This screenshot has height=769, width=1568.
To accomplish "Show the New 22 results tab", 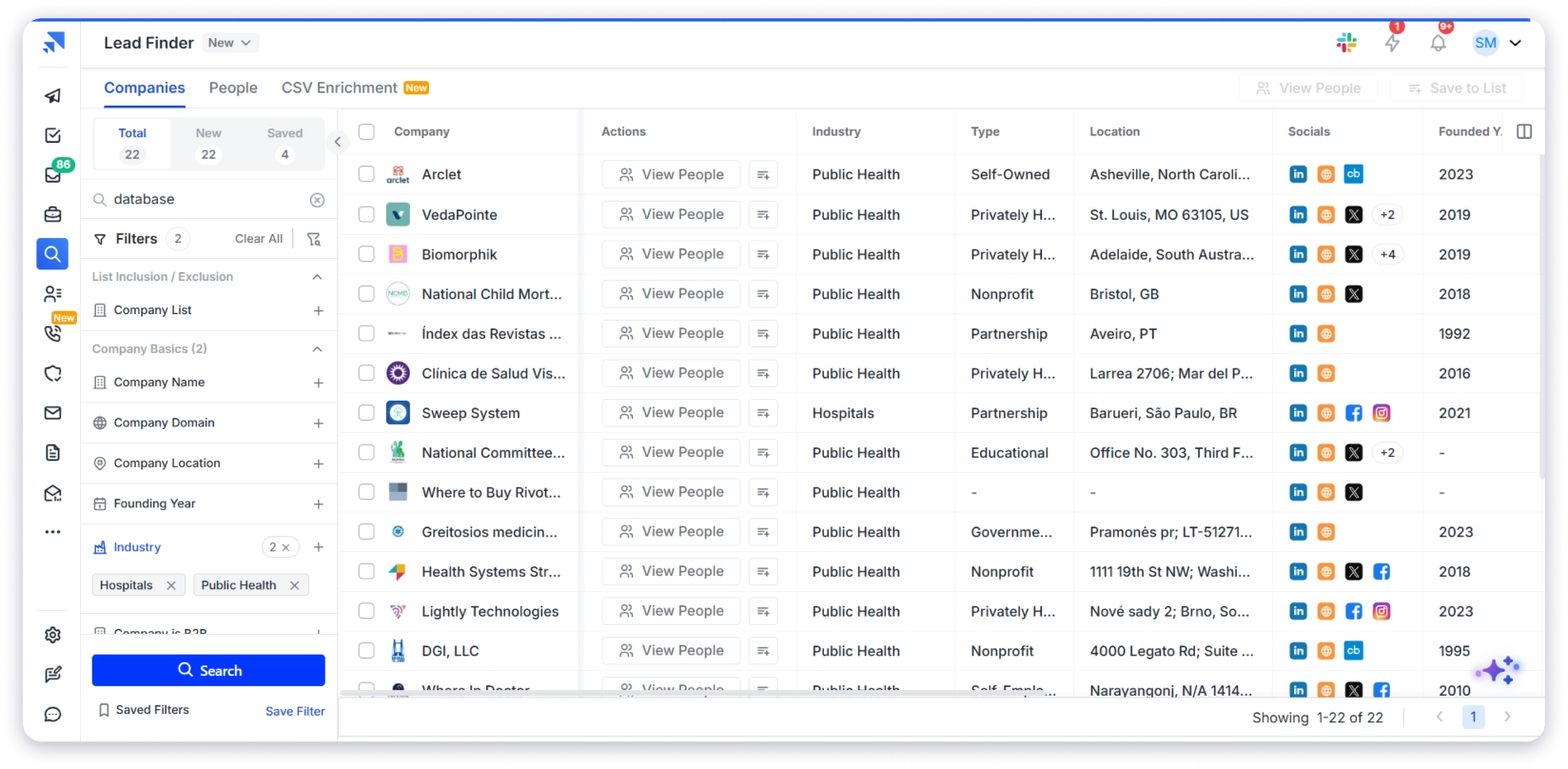I will pos(208,144).
